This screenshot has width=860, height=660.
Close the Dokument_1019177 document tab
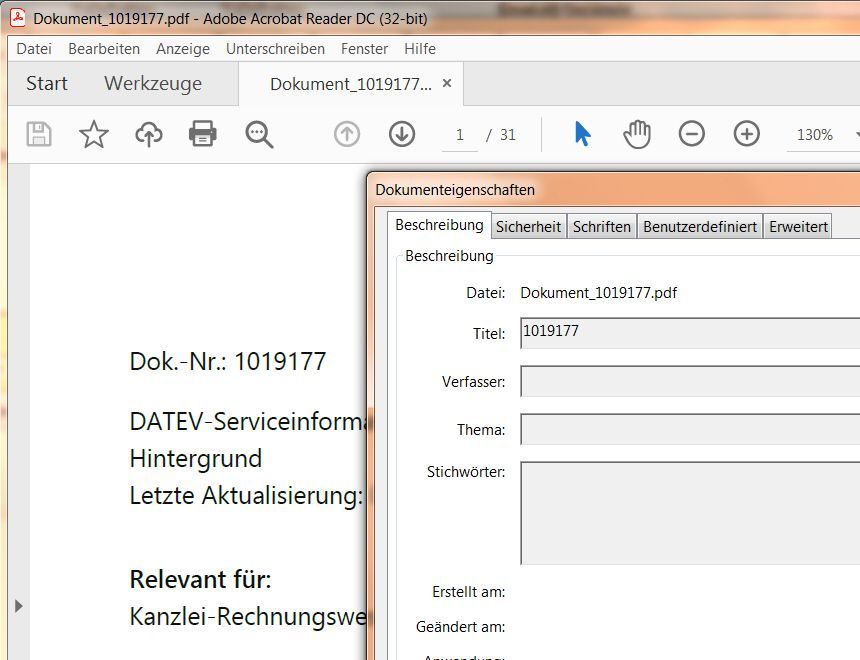pos(447,83)
